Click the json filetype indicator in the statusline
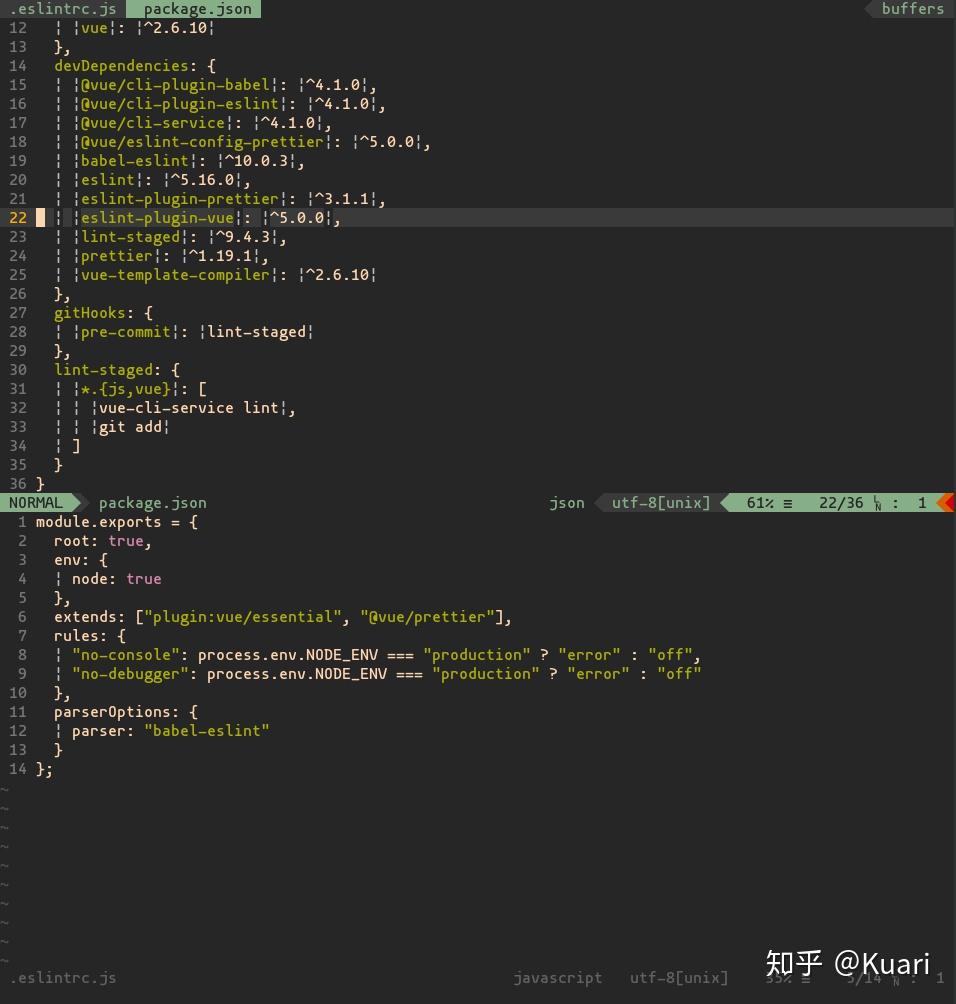 click(566, 503)
